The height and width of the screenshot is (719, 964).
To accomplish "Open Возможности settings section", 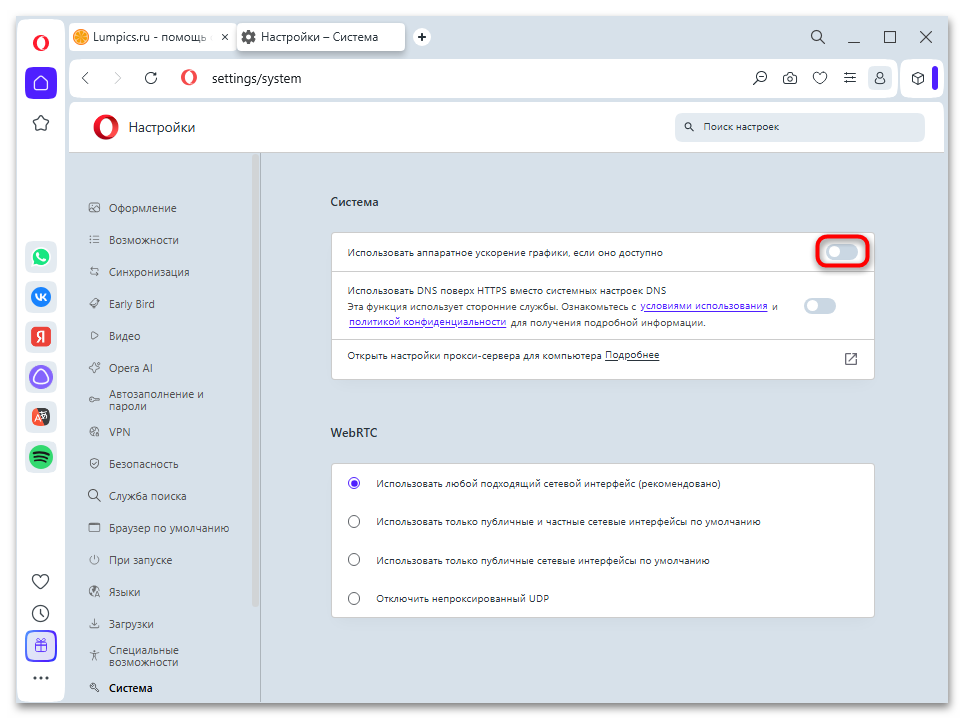I will point(144,240).
